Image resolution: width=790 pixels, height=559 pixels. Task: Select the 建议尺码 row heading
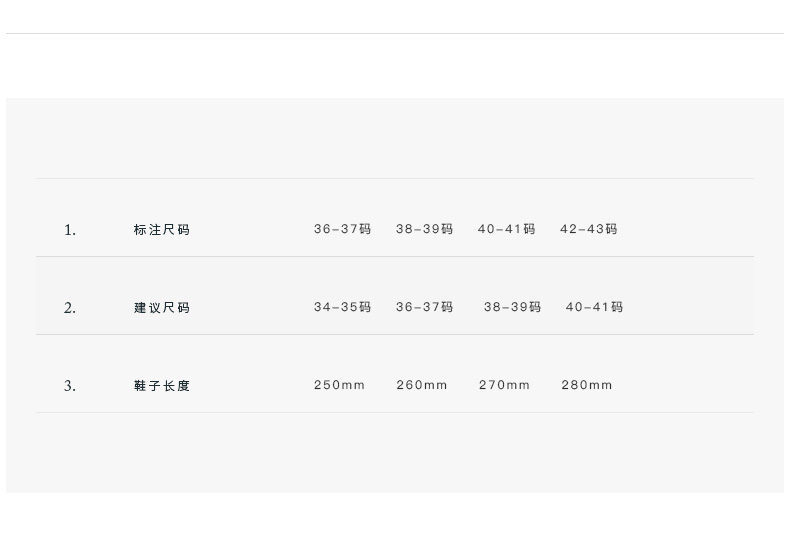pyautogui.click(x=162, y=308)
